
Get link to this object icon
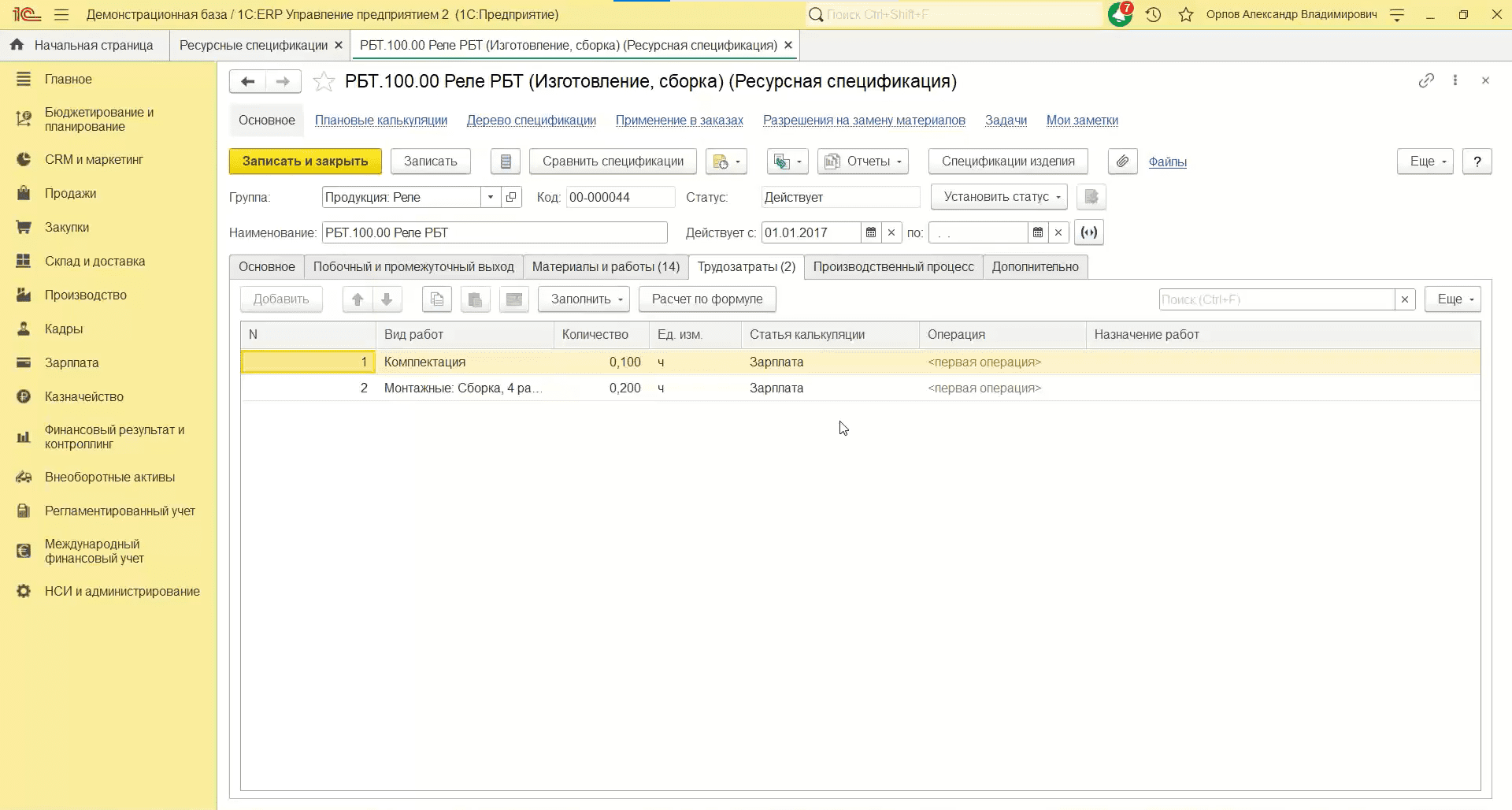coord(1426,80)
